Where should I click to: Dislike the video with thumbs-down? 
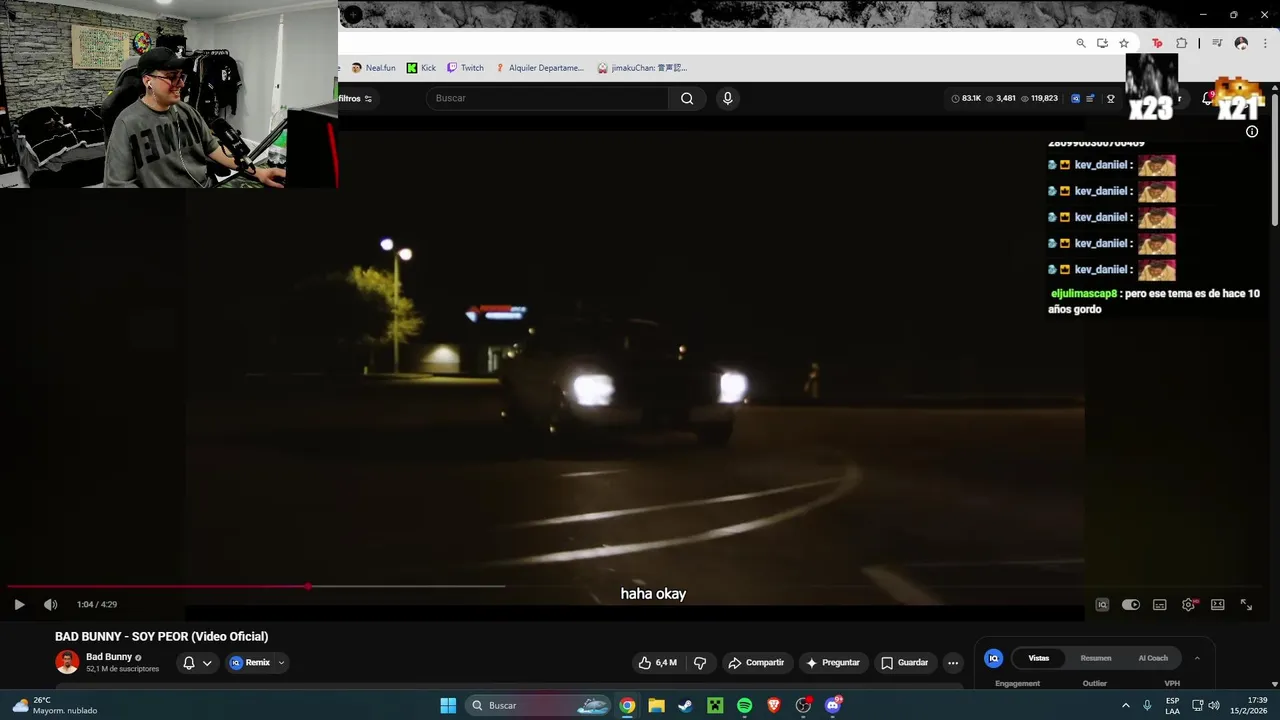[700, 662]
